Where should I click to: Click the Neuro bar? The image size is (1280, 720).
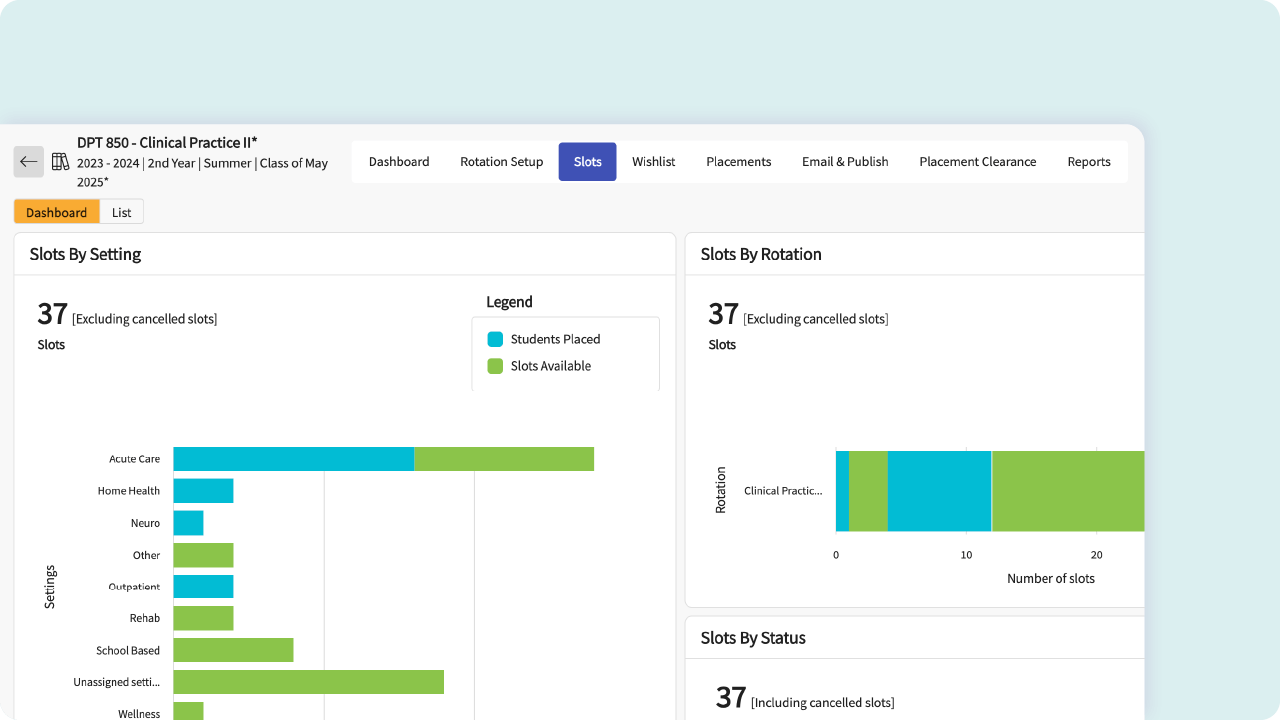(x=189, y=523)
